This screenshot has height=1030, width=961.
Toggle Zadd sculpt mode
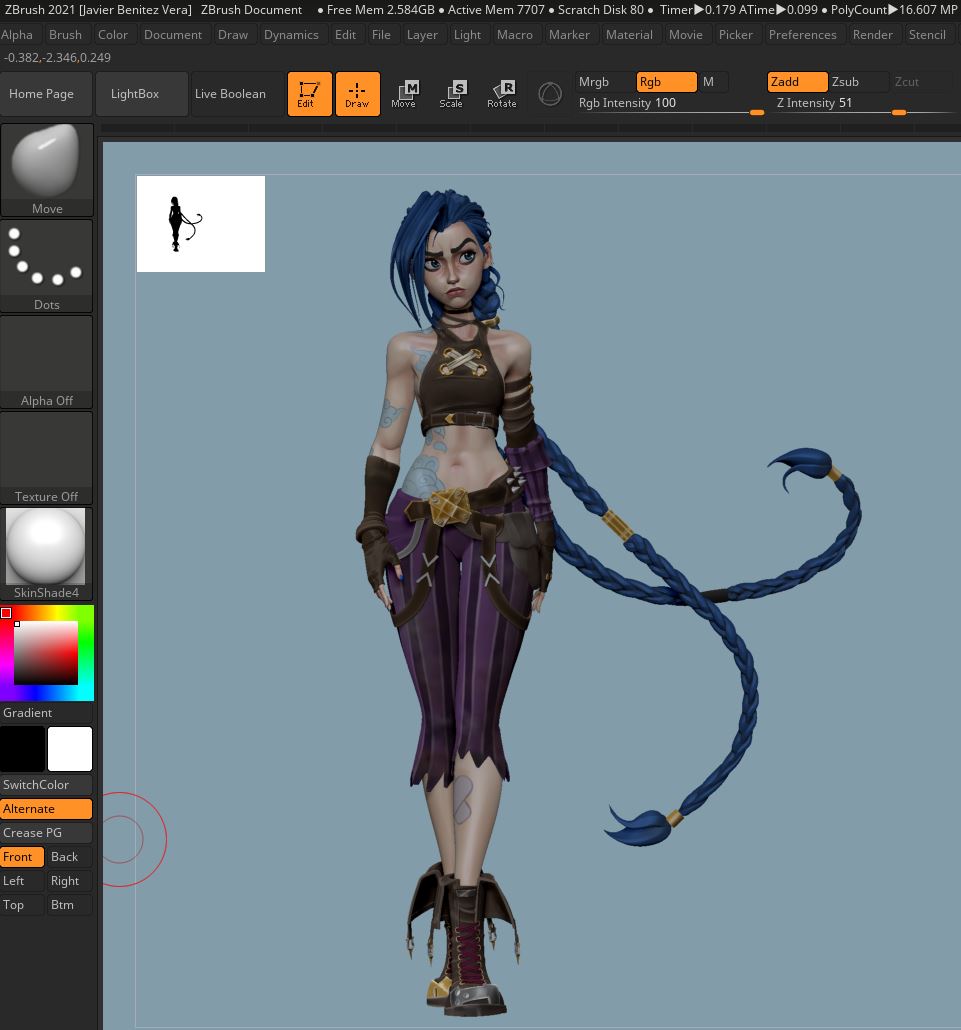pyautogui.click(x=797, y=81)
